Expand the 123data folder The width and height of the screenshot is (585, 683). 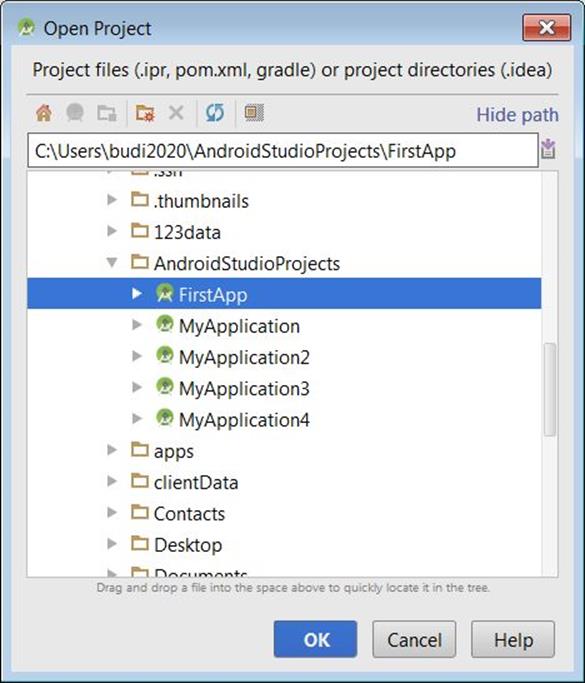click(x=112, y=231)
